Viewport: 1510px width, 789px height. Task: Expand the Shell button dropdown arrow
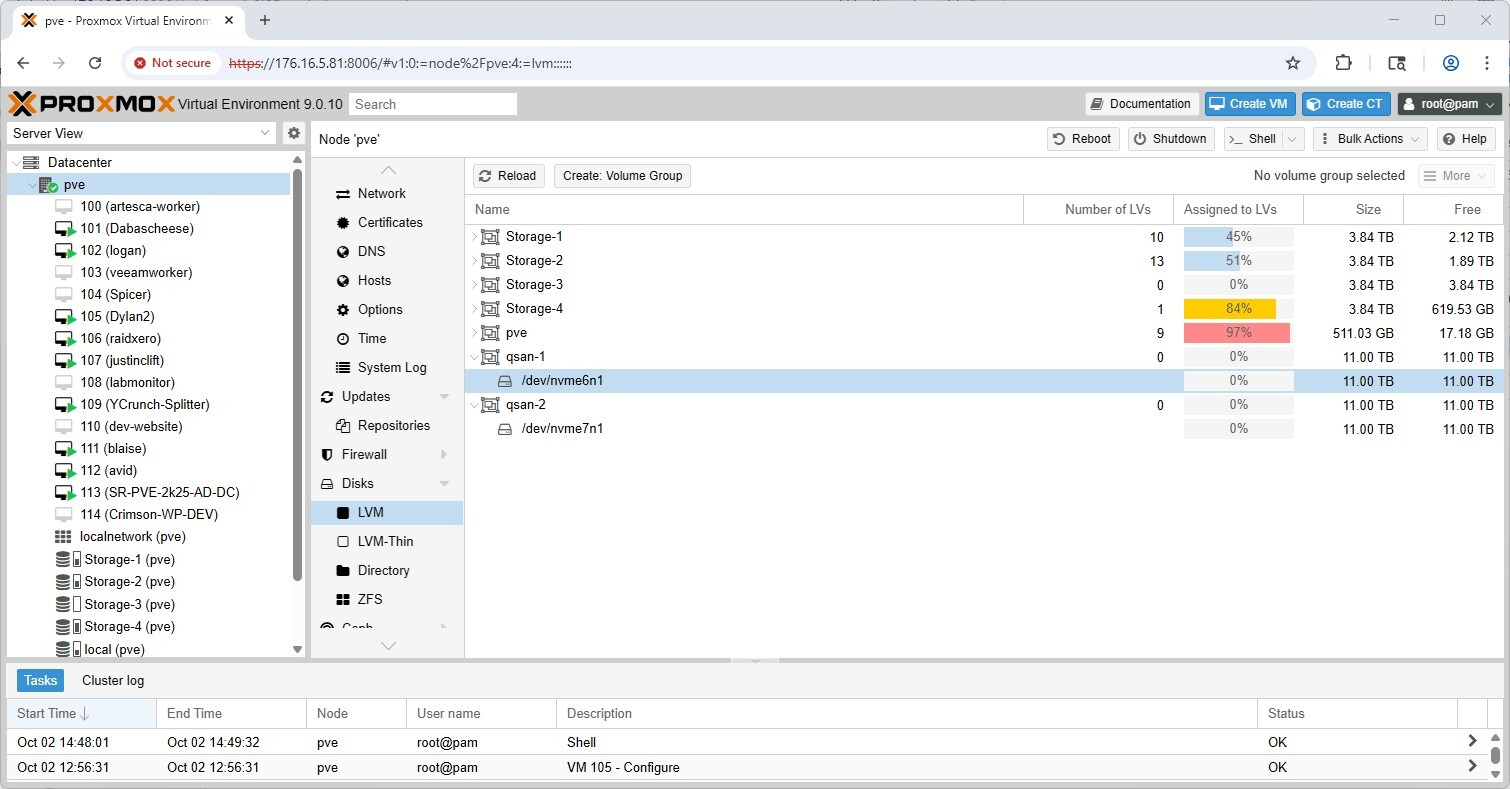(1292, 139)
